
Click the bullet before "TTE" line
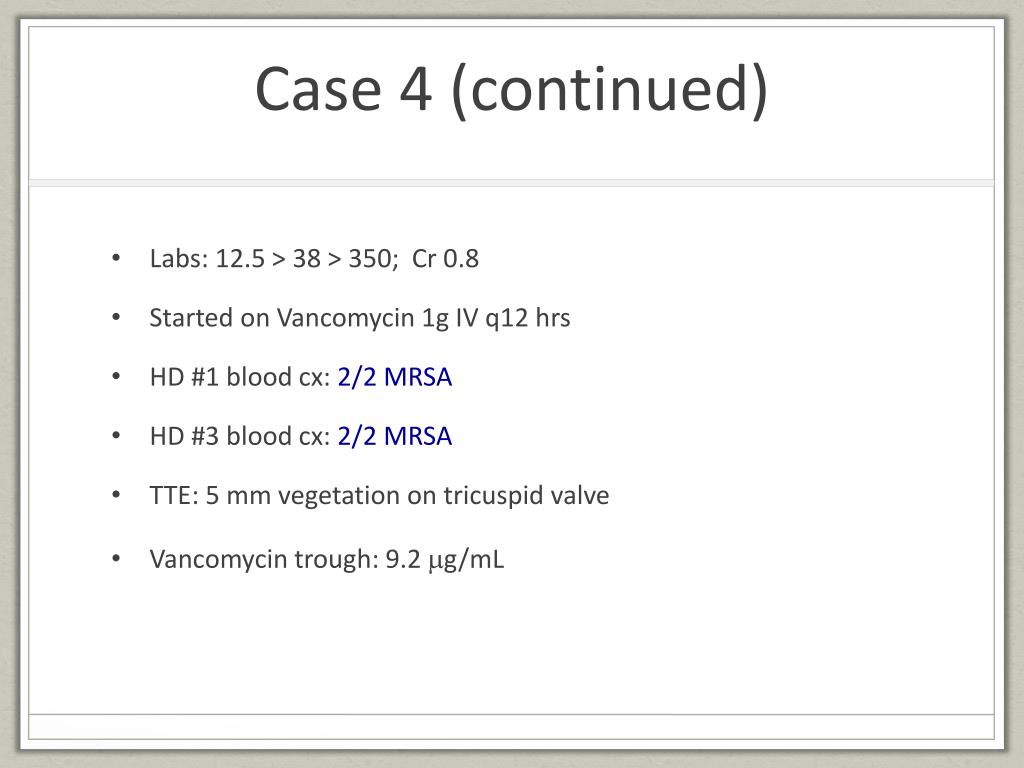(116, 495)
